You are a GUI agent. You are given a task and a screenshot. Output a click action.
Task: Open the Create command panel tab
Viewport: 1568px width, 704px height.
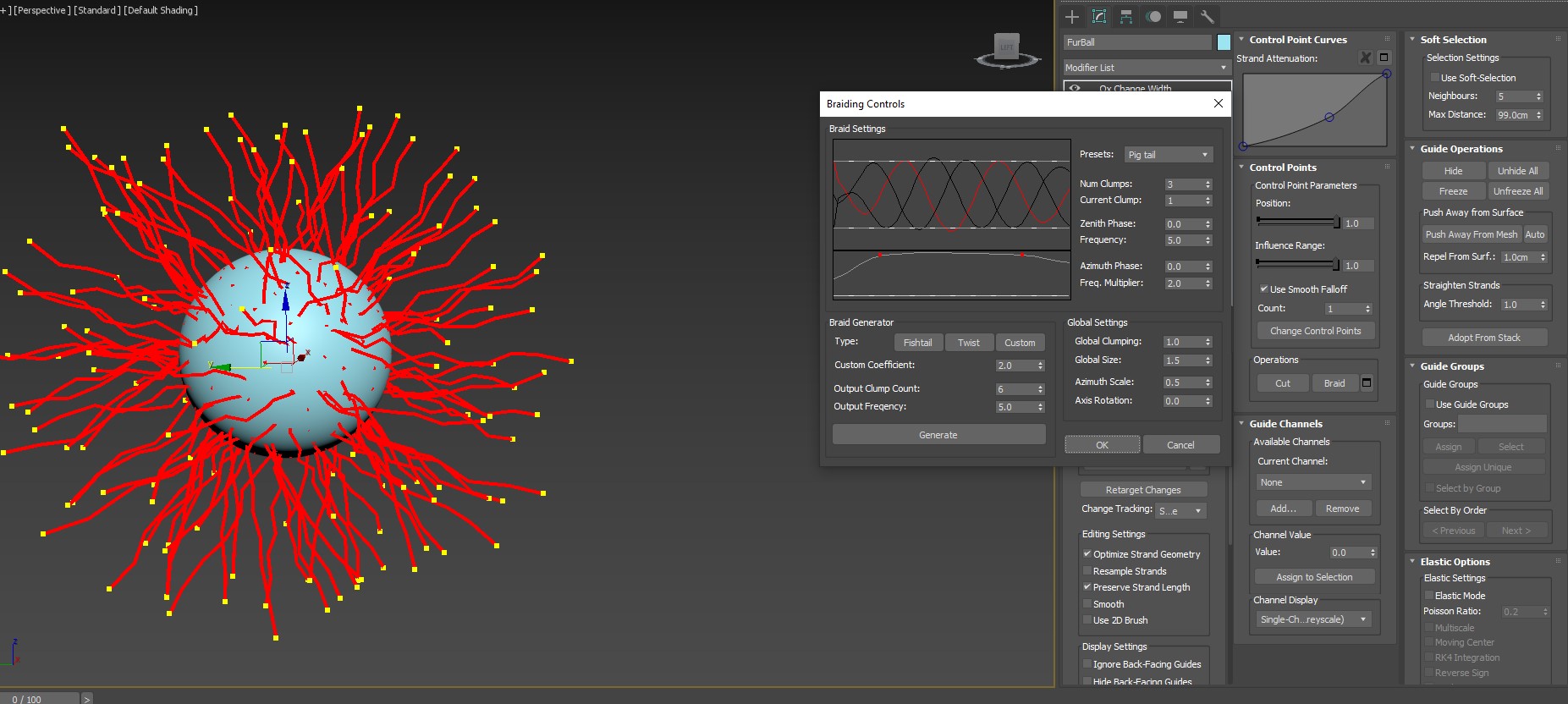[x=1072, y=17]
